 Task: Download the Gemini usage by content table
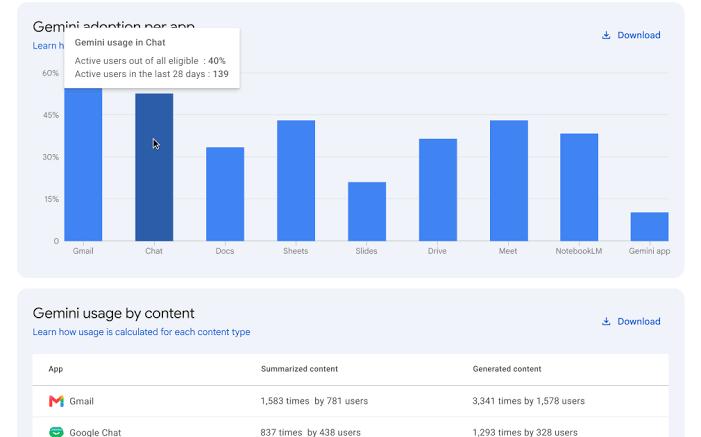631,322
